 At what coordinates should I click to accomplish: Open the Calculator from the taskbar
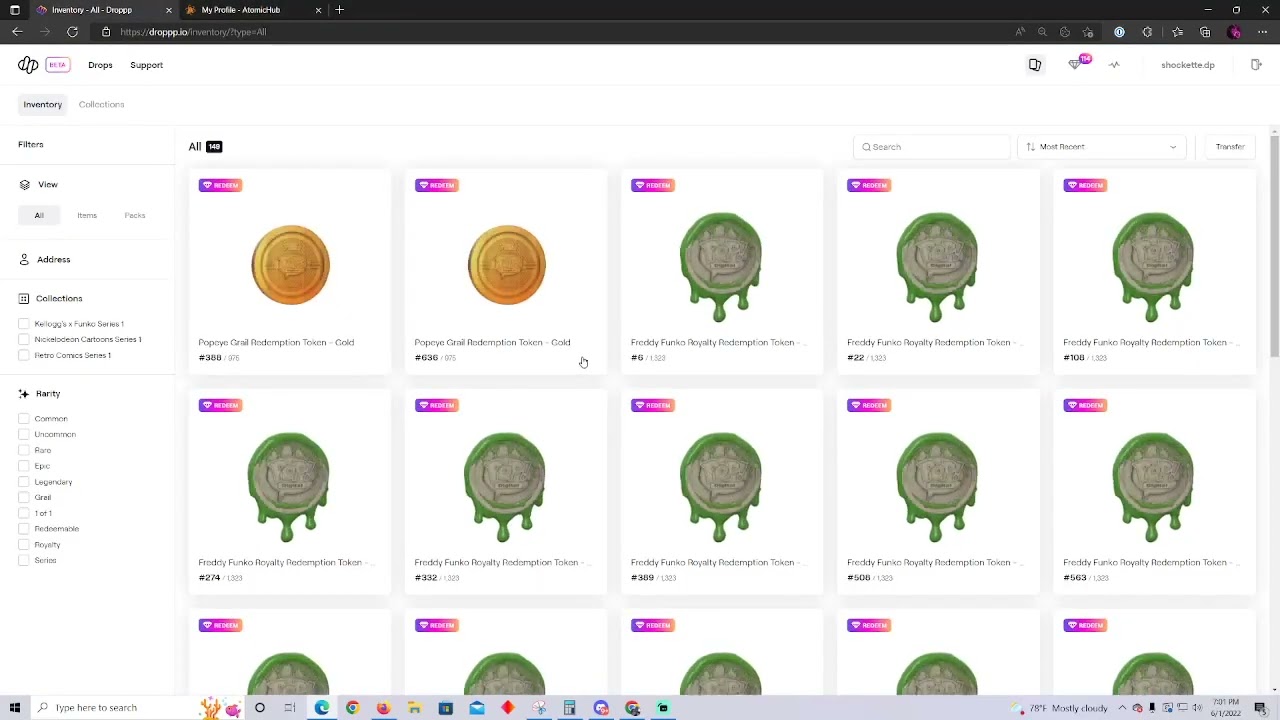pyautogui.click(x=569, y=708)
